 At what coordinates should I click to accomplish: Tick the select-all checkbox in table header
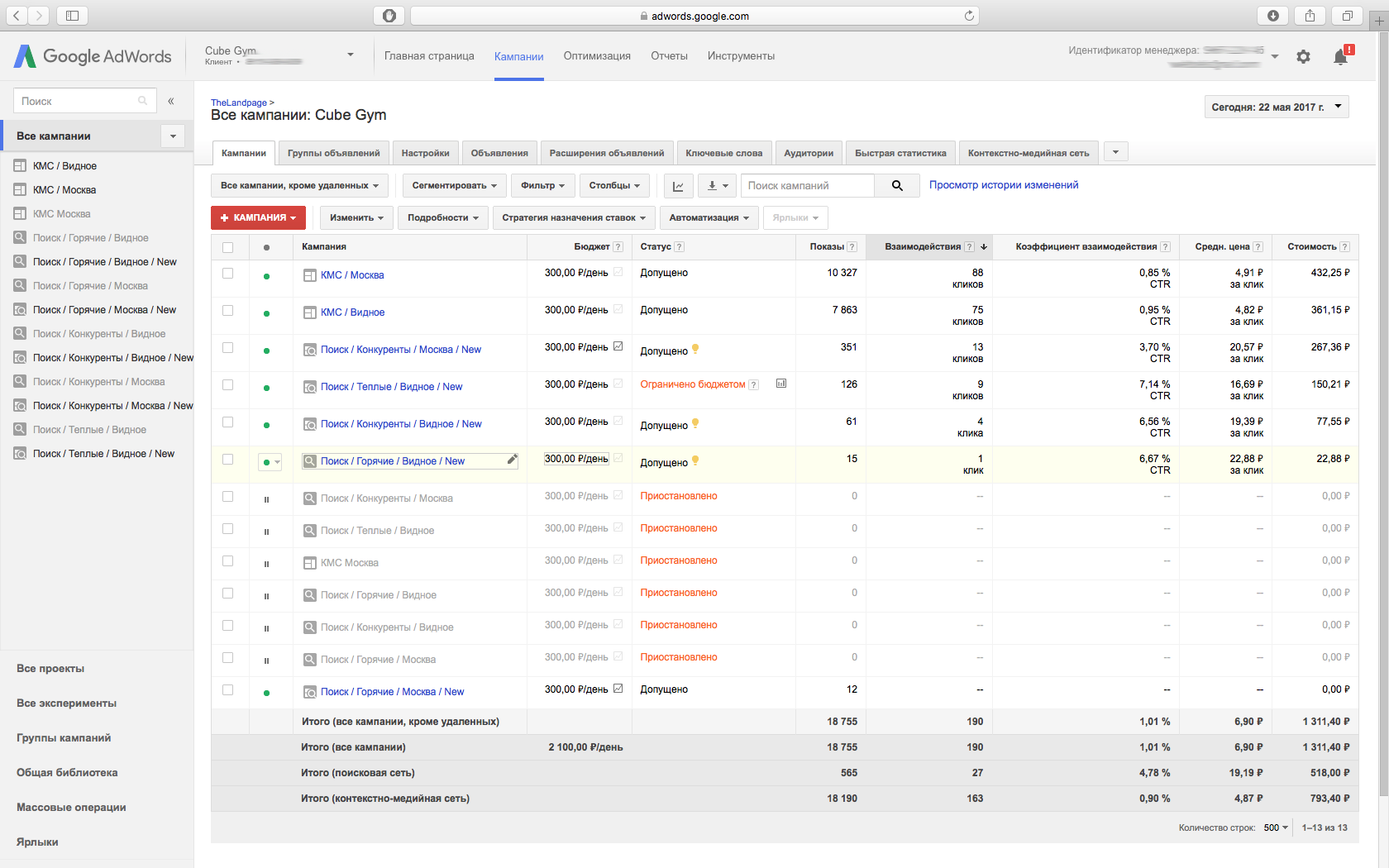pyautogui.click(x=228, y=247)
